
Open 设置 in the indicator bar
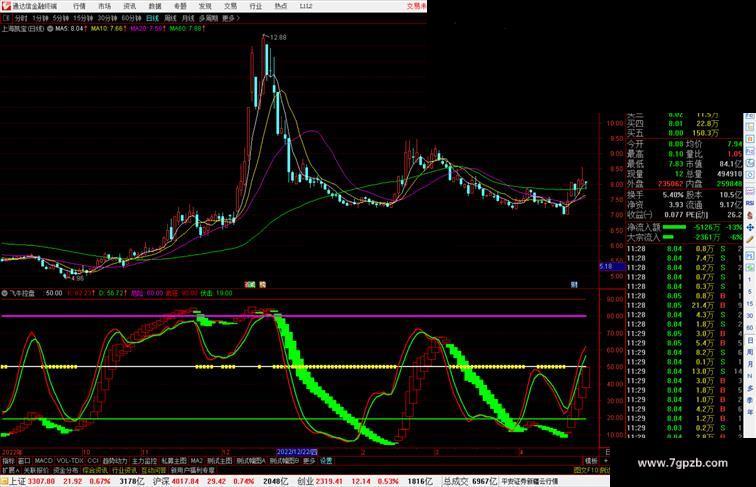pyautogui.click(x=326, y=461)
